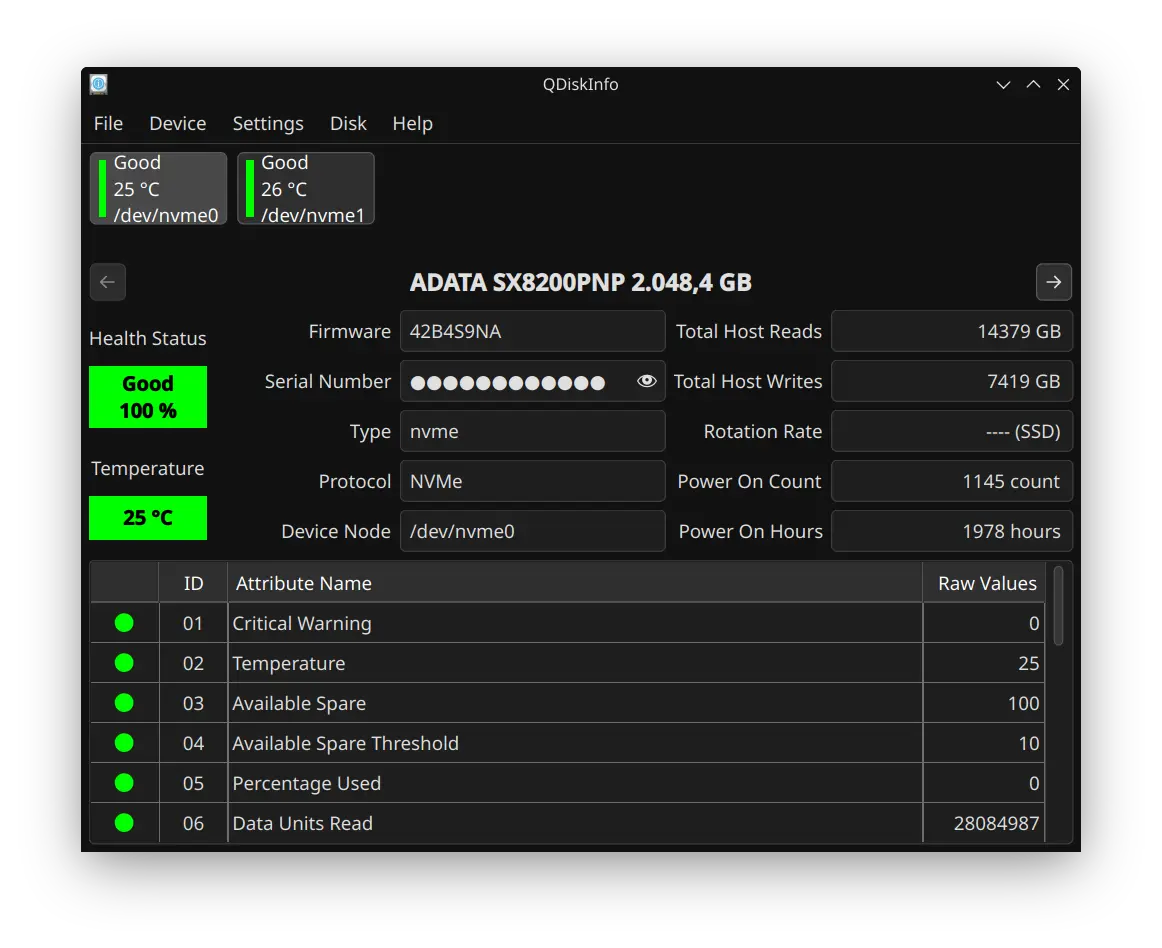
Task: Click green status dot for Temperature row
Action: coord(124,663)
